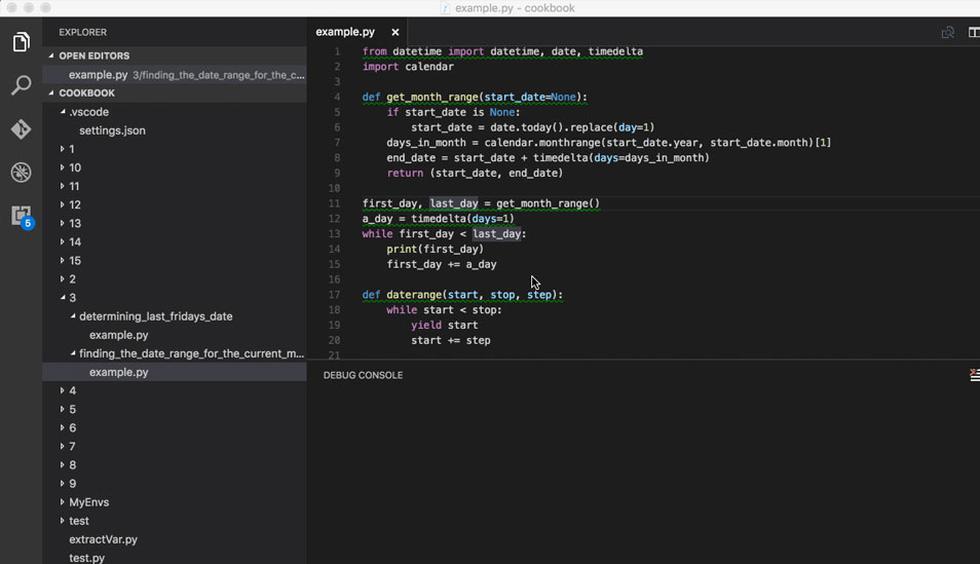Click the split editor icon

click(974, 32)
